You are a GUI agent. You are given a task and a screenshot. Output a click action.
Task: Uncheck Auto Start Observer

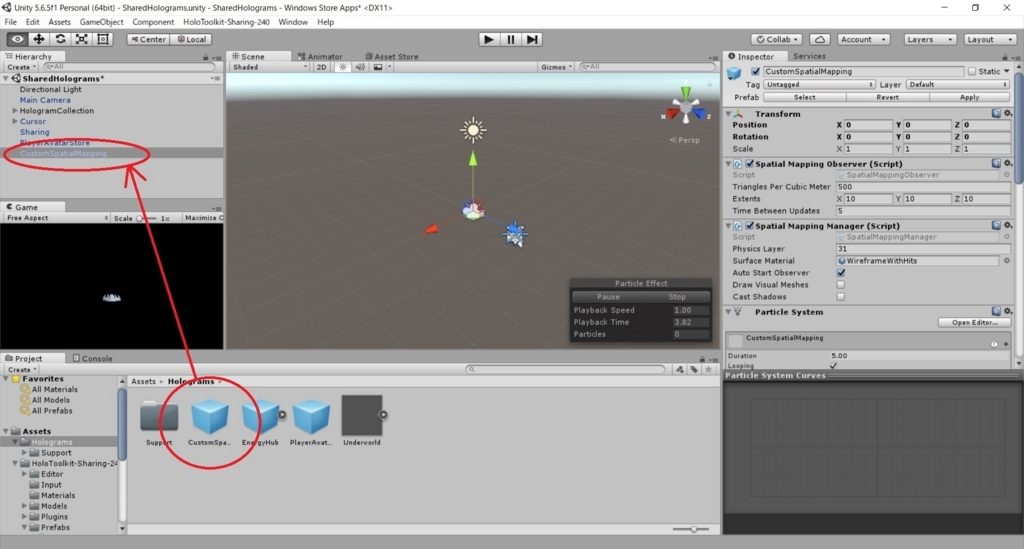841,273
